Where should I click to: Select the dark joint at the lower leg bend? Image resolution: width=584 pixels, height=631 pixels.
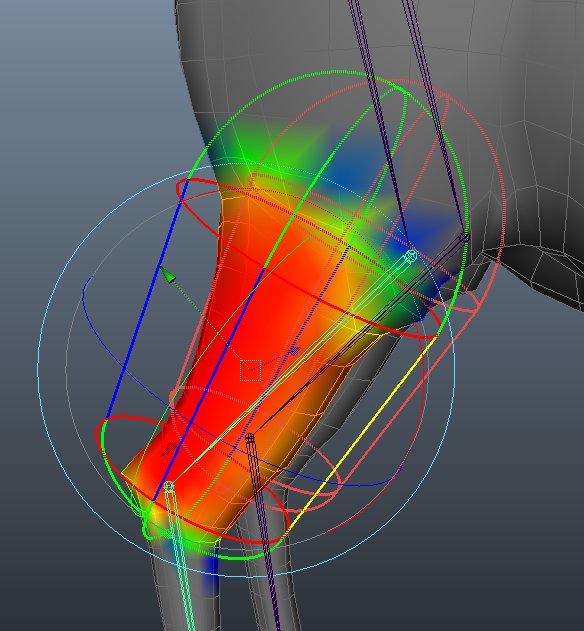[250, 437]
